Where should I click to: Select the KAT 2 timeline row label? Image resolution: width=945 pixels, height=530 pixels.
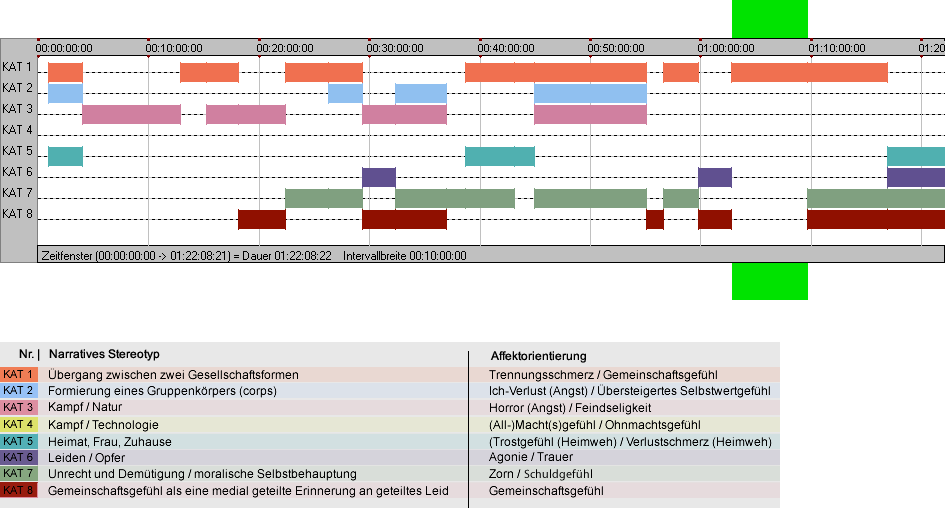click(x=17, y=88)
